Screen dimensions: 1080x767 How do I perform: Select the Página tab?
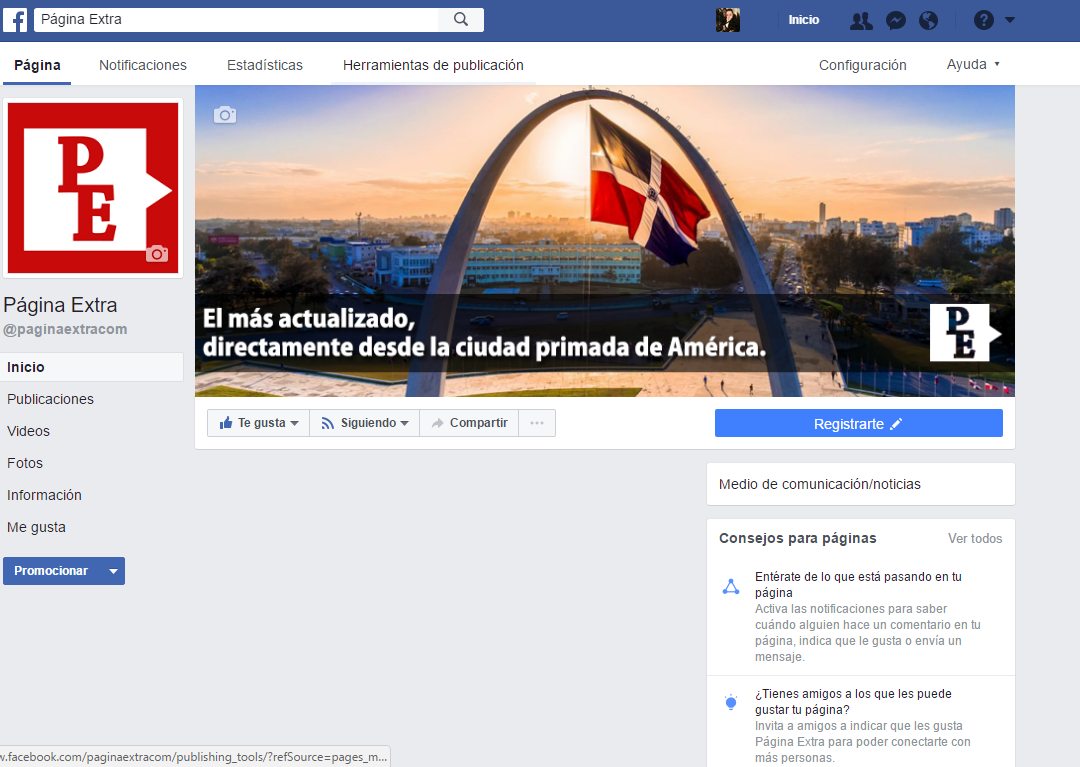tap(37, 65)
